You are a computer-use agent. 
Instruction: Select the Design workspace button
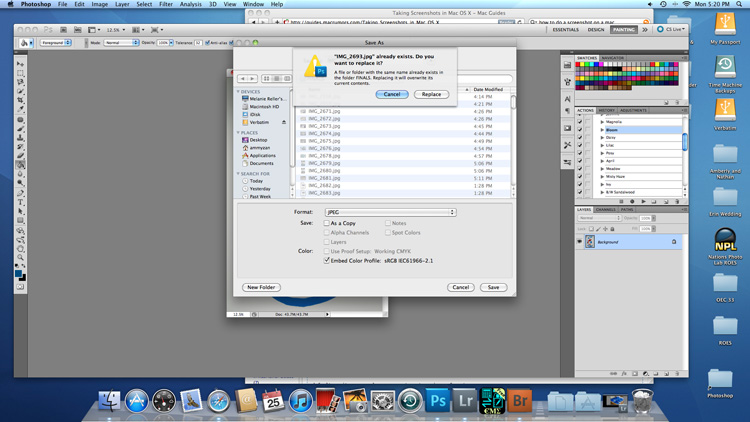pyautogui.click(x=596, y=30)
